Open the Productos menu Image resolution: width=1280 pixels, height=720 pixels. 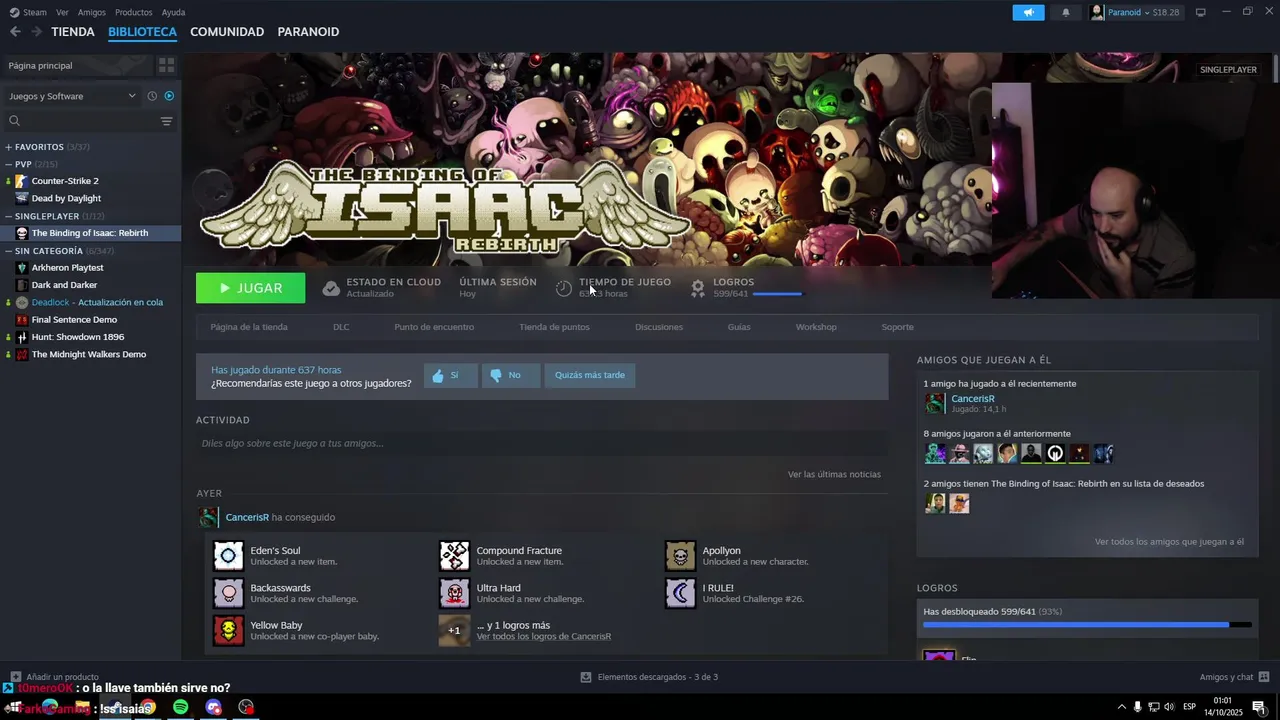coord(134,12)
